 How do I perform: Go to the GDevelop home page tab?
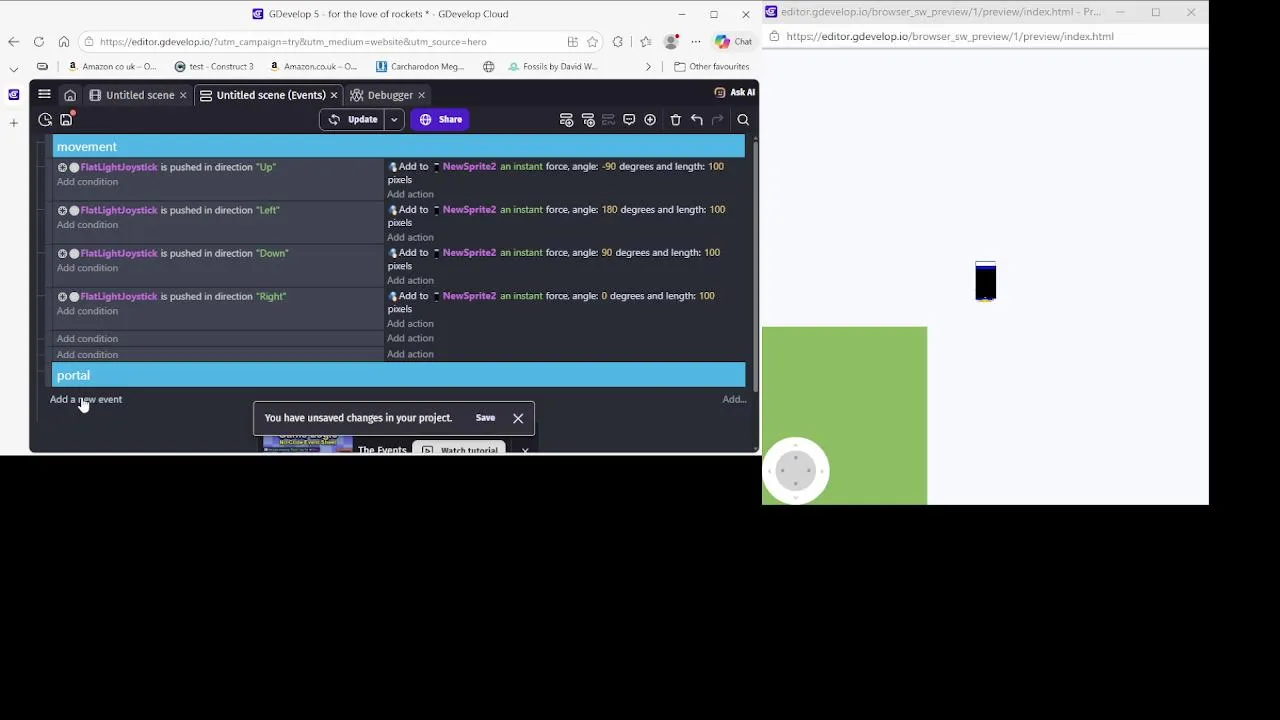coord(70,95)
